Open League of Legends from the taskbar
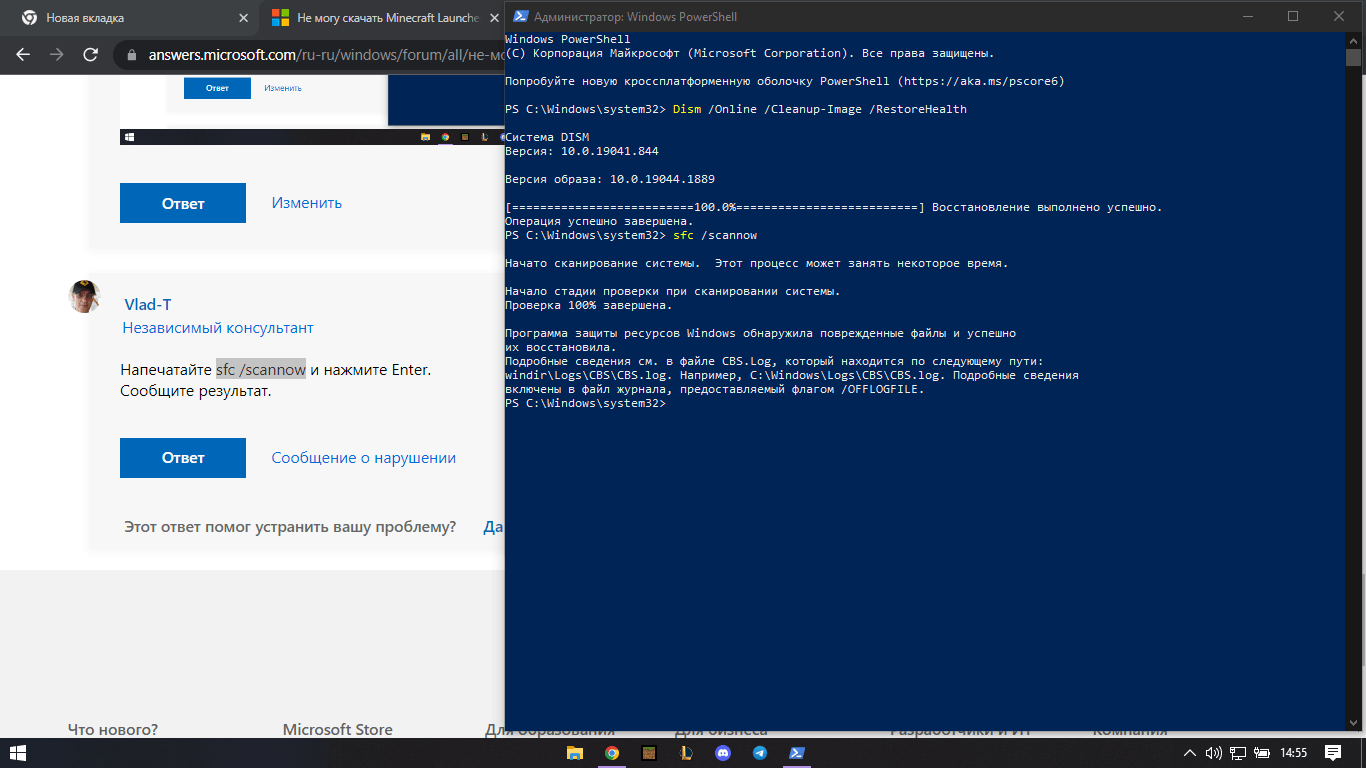The width and height of the screenshot is (1366, 768). (x=686, y=753)
